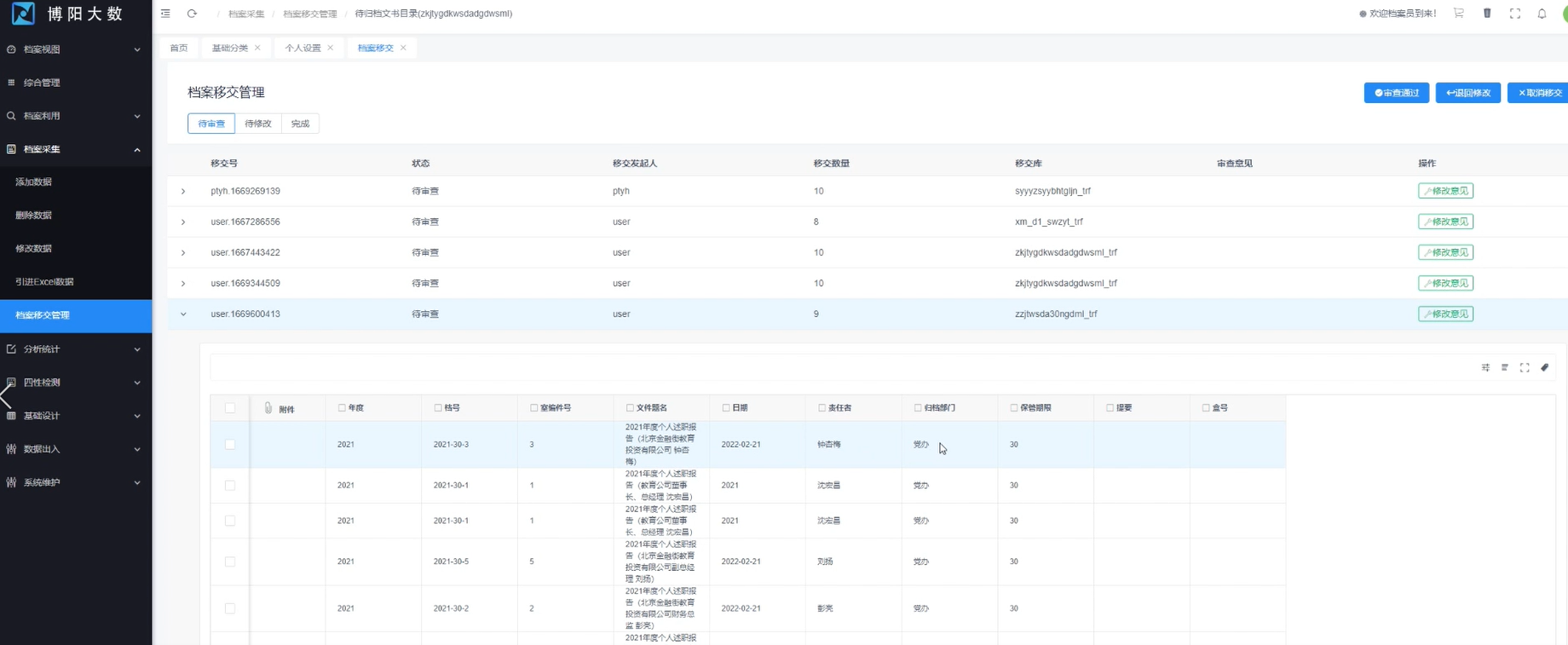Tick checkbox for row 2021-30-2
Viewport: 1568px width, 645px height.
(230, 608)
